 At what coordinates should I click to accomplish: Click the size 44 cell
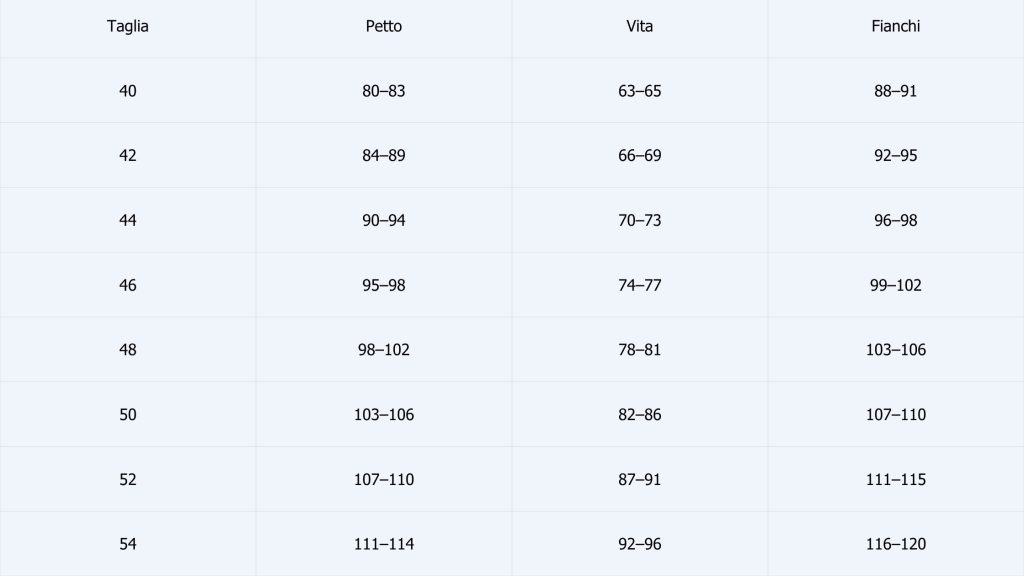(x=128, y=221)
